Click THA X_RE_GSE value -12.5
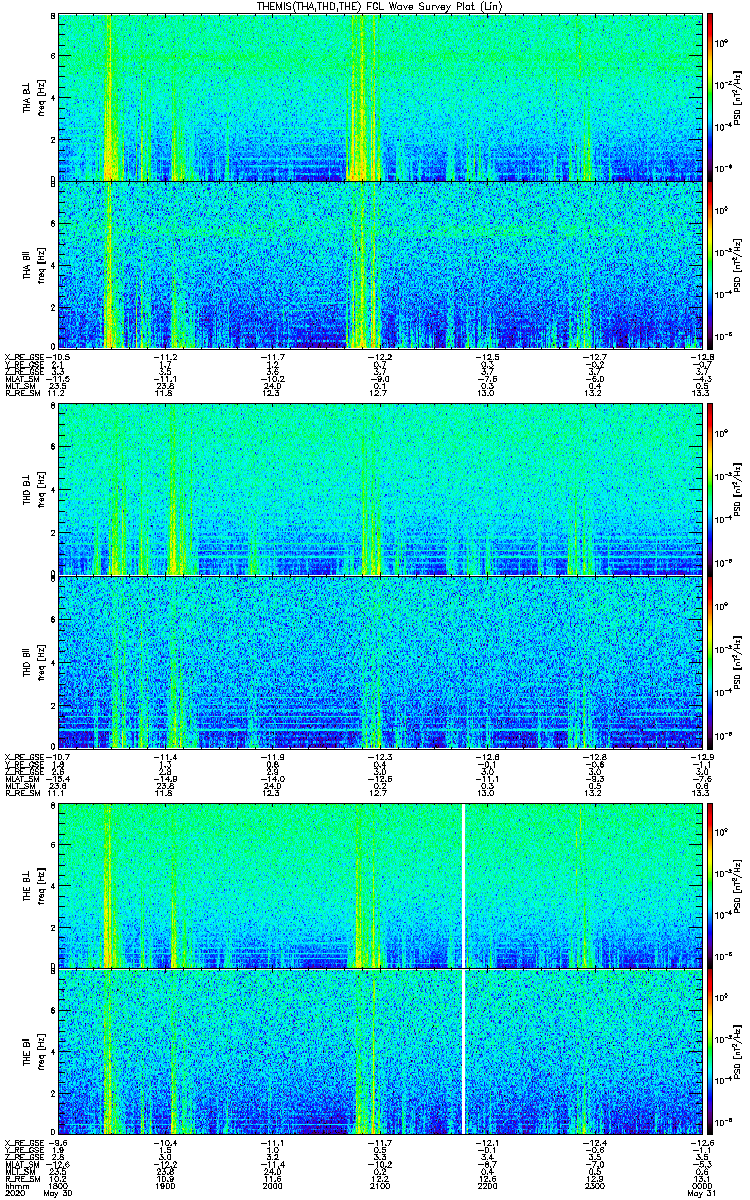 (486, 357)
